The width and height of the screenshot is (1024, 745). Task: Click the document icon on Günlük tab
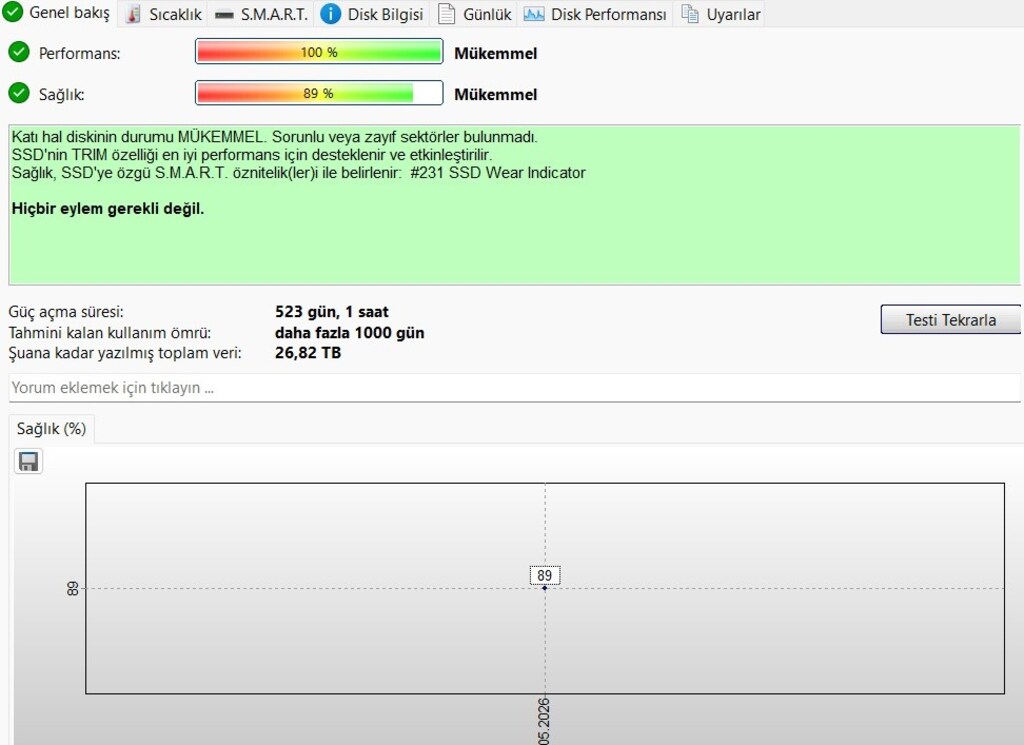447,14
